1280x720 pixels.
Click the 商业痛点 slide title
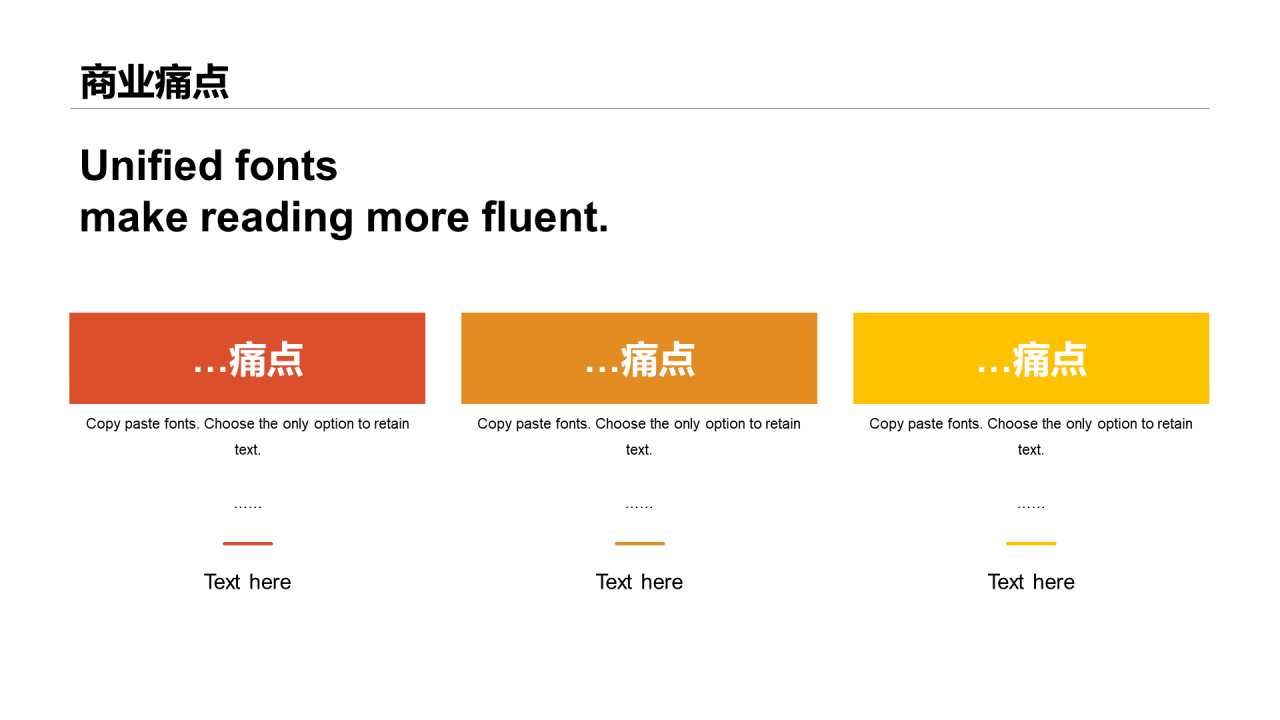click(154, 82)
